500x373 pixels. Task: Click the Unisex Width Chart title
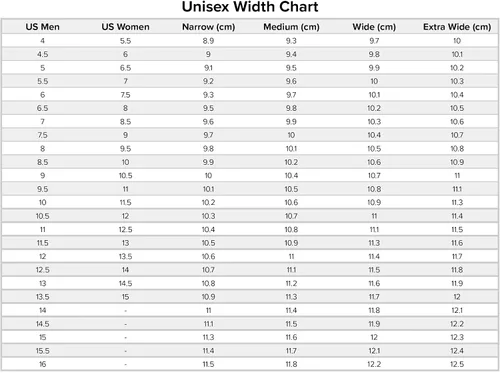250,7
